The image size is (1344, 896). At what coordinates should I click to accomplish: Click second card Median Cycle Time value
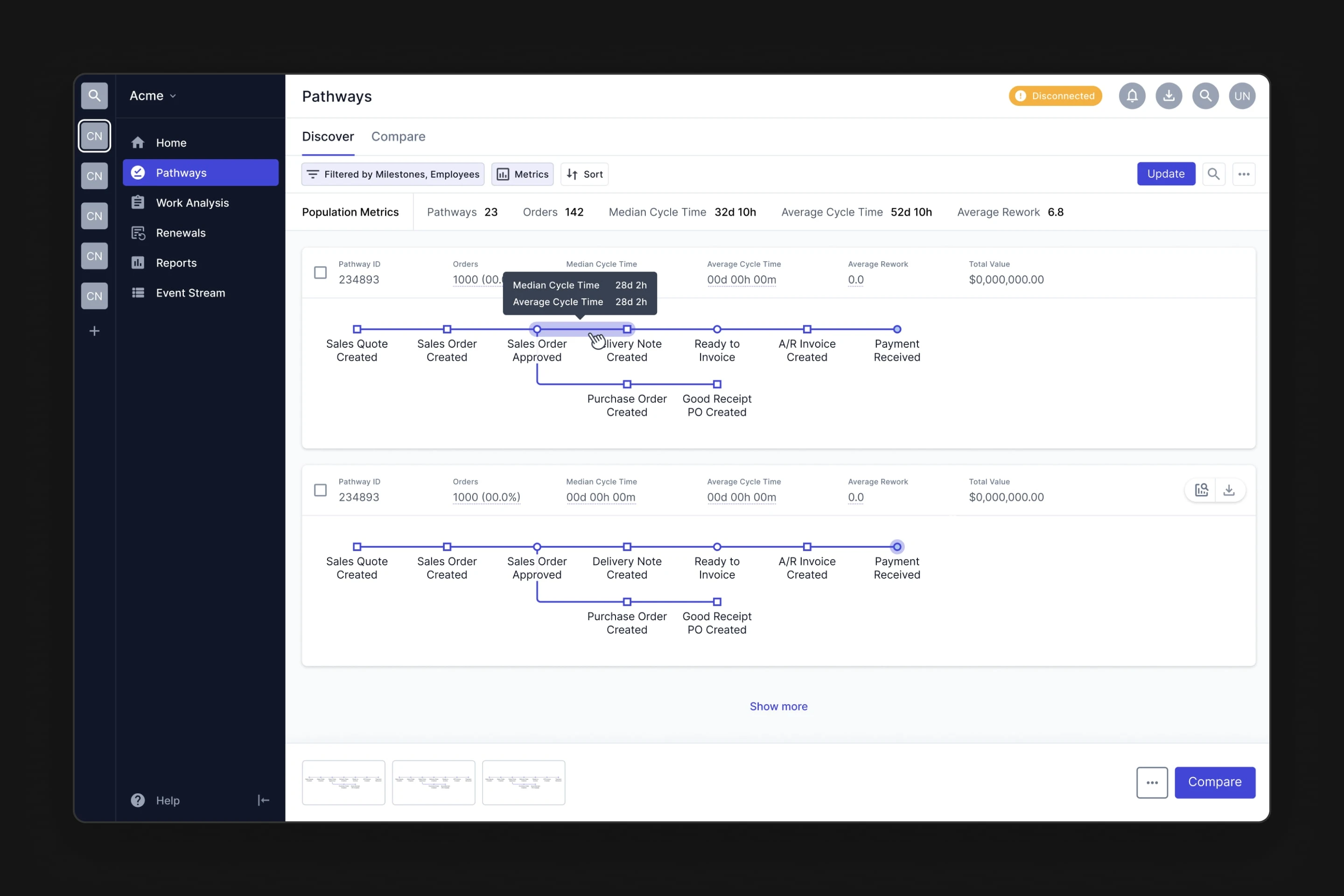(601, 497)
